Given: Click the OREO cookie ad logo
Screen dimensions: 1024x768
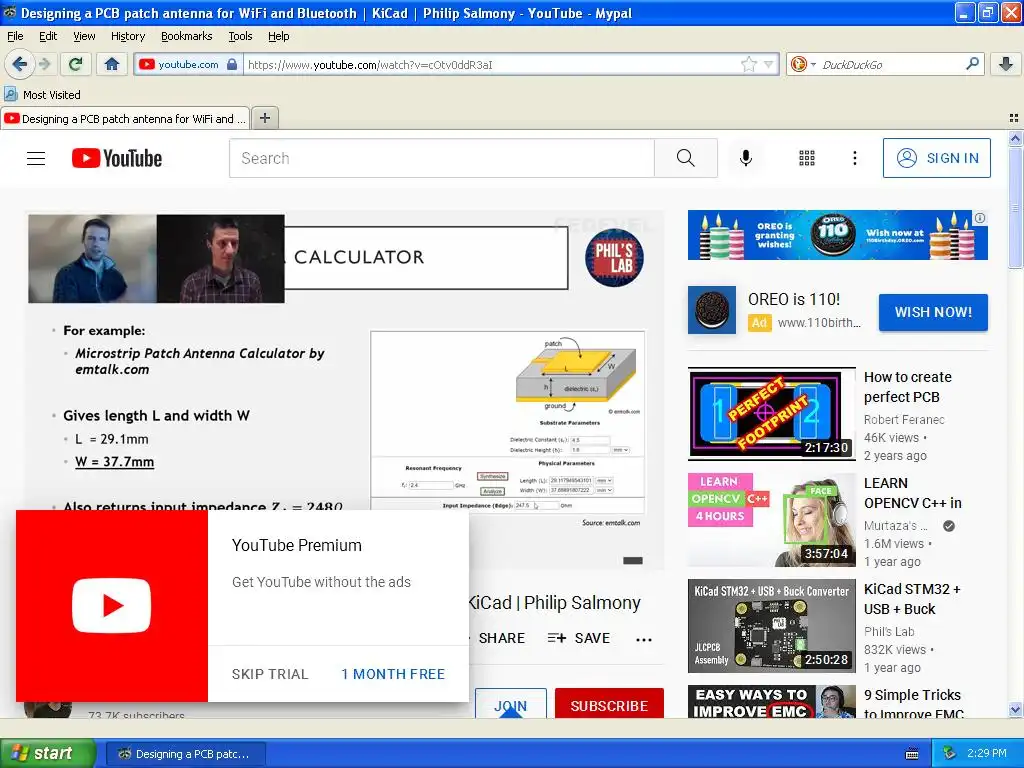Looking at the screenshot, I should point(712,310).
